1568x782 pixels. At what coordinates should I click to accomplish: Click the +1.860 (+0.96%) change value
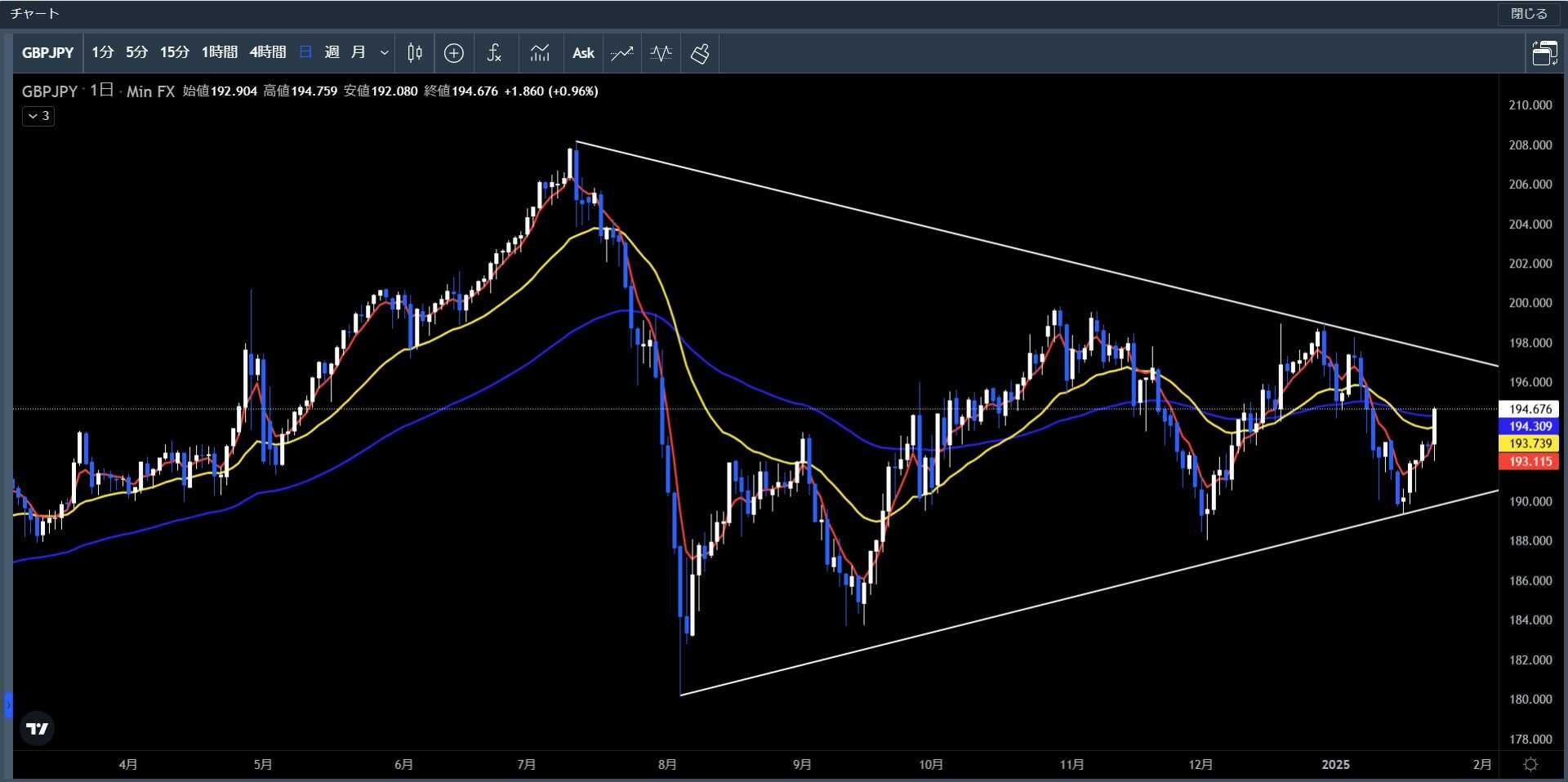(x=551, y=91)
